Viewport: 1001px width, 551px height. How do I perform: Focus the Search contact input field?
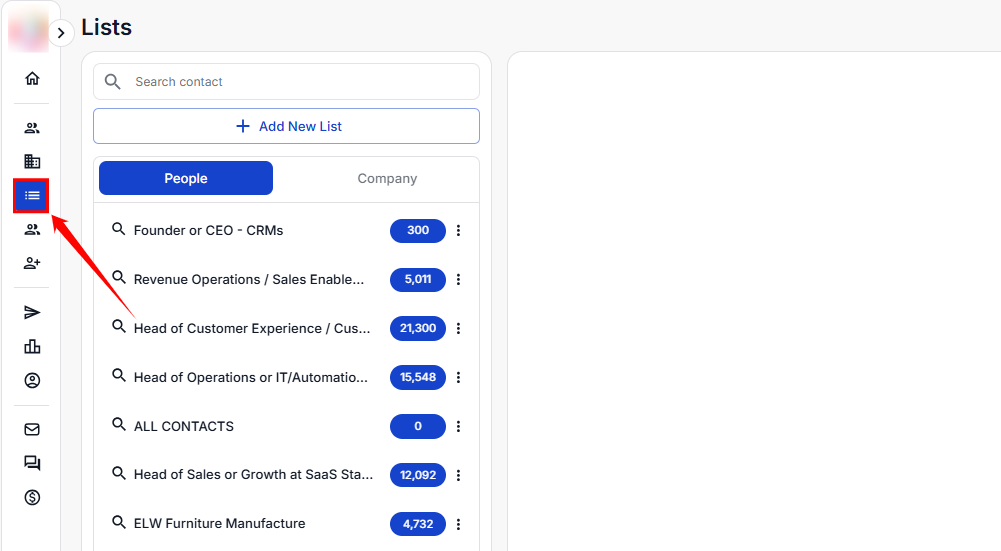point(300,82)
